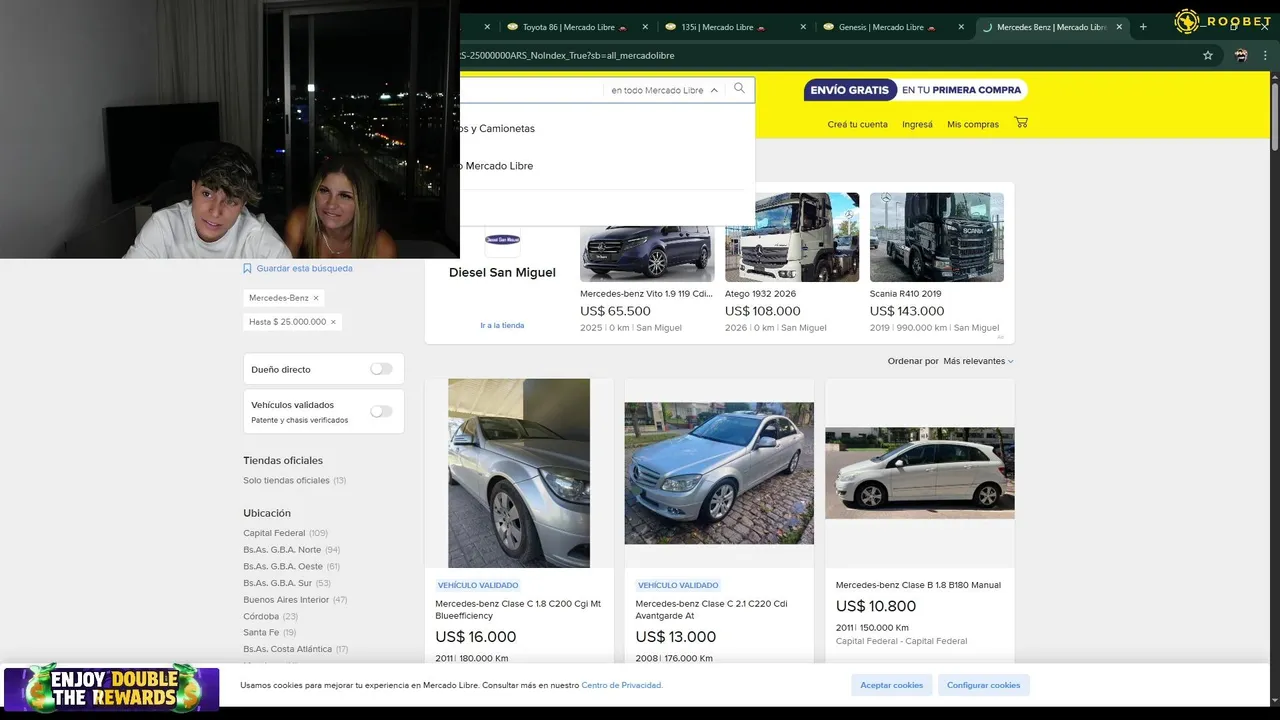Image resolution: width=1280 pixels, height=720 pixels.
Task: Open the Clase C C220 Cdi car photo
Action: [719, 473]
